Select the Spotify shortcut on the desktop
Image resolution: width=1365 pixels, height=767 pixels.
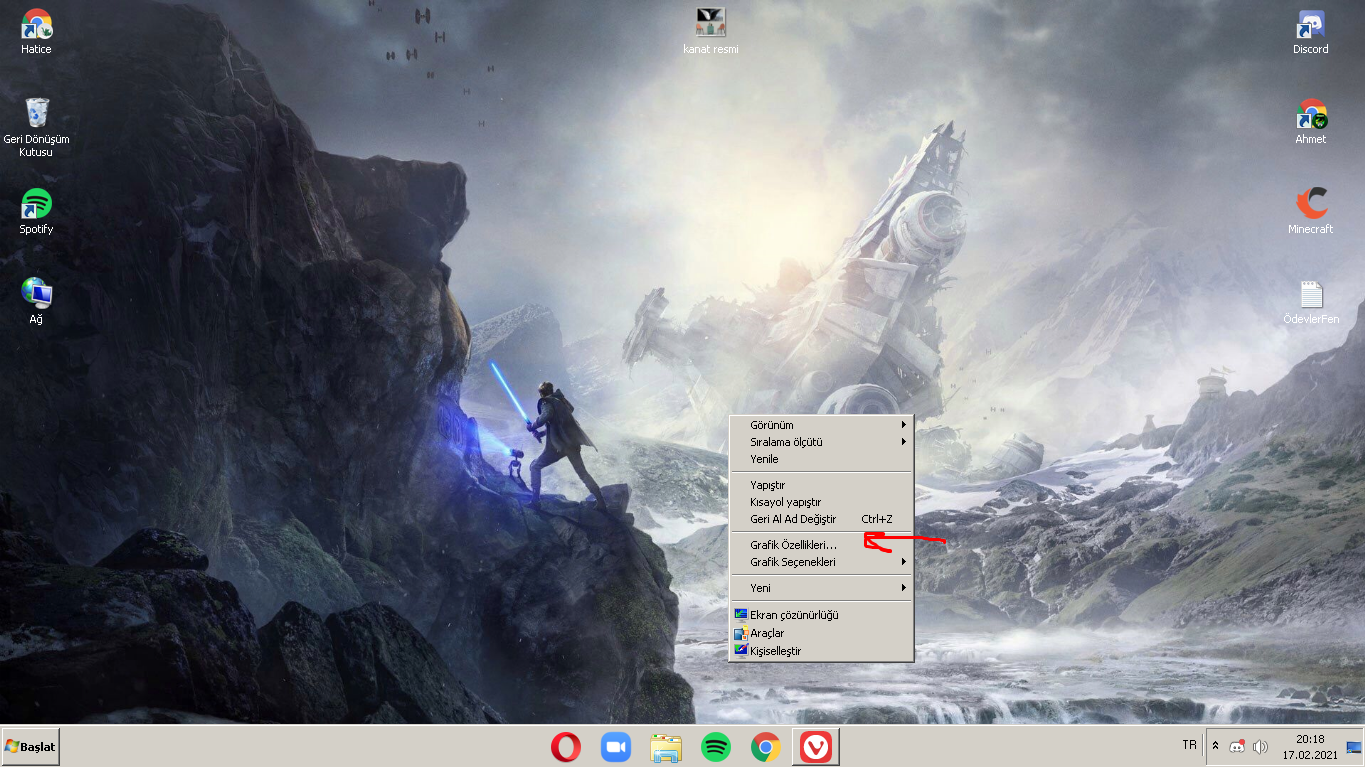pos(36,211)
